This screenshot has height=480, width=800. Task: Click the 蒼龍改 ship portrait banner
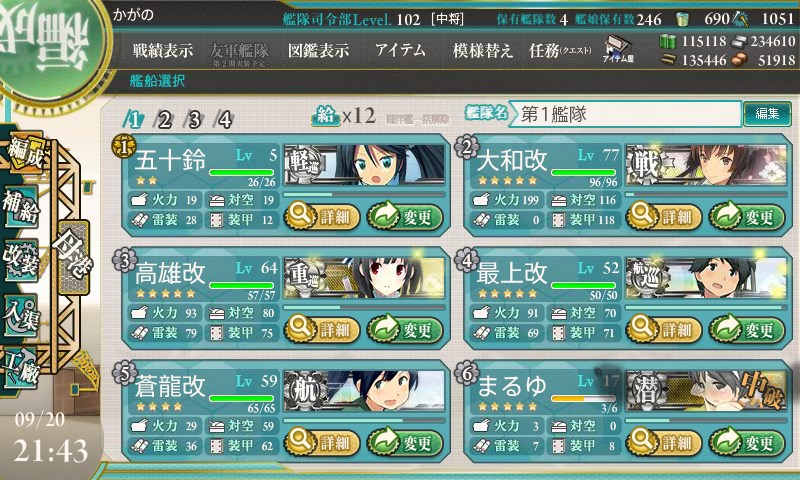tap(364, 390)
